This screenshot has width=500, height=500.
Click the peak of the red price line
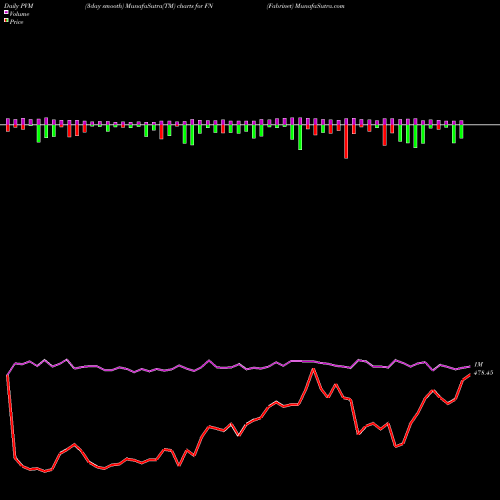[313, 369]
